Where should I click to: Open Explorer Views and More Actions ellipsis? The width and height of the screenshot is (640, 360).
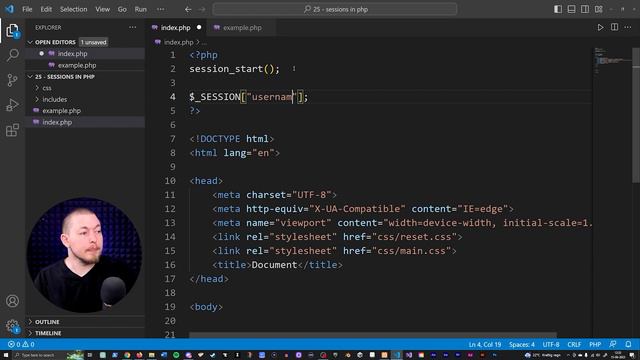click(x=133, y=27)
